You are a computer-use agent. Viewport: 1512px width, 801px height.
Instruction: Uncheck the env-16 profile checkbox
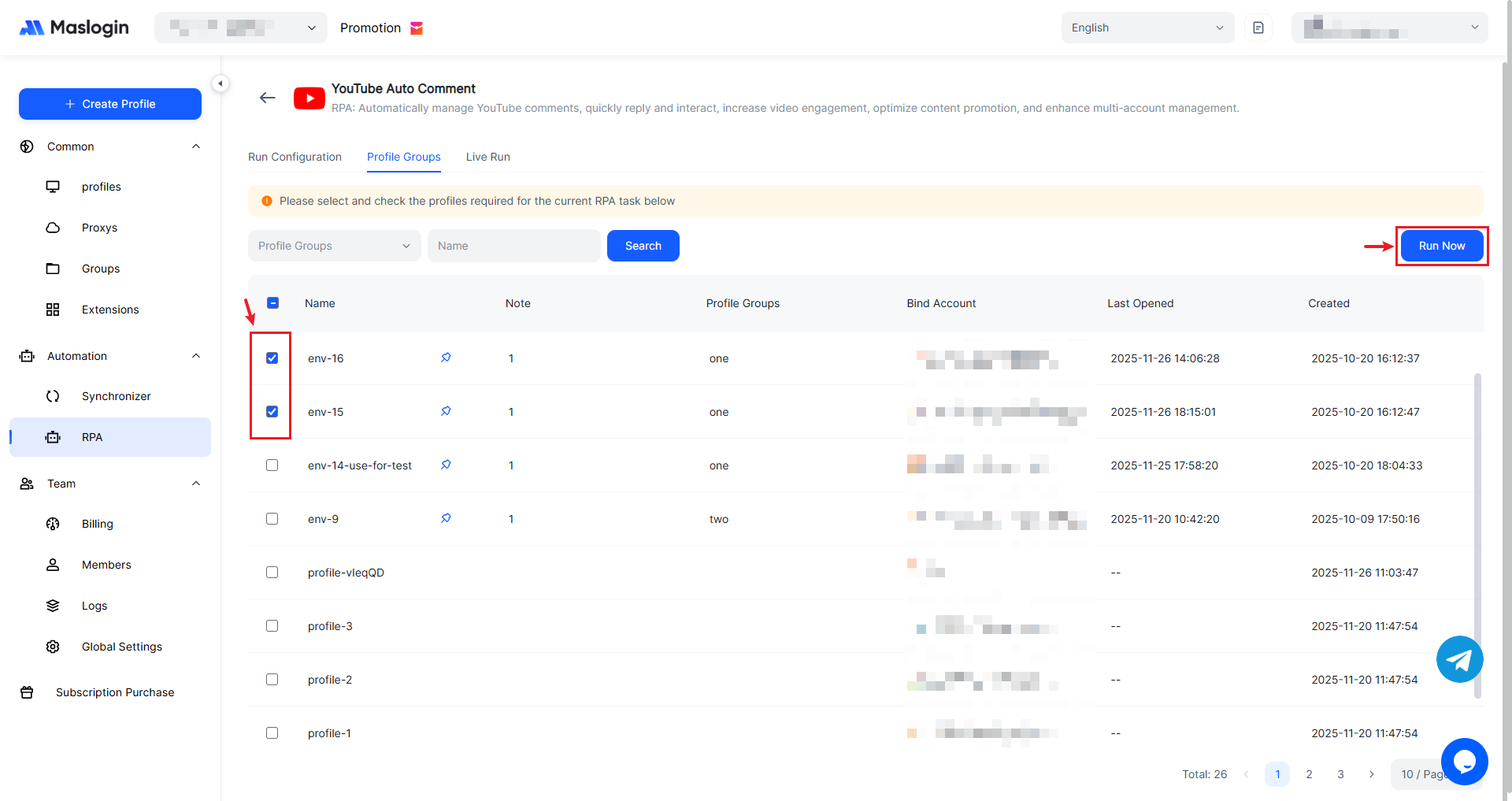[x=272, y=358]
